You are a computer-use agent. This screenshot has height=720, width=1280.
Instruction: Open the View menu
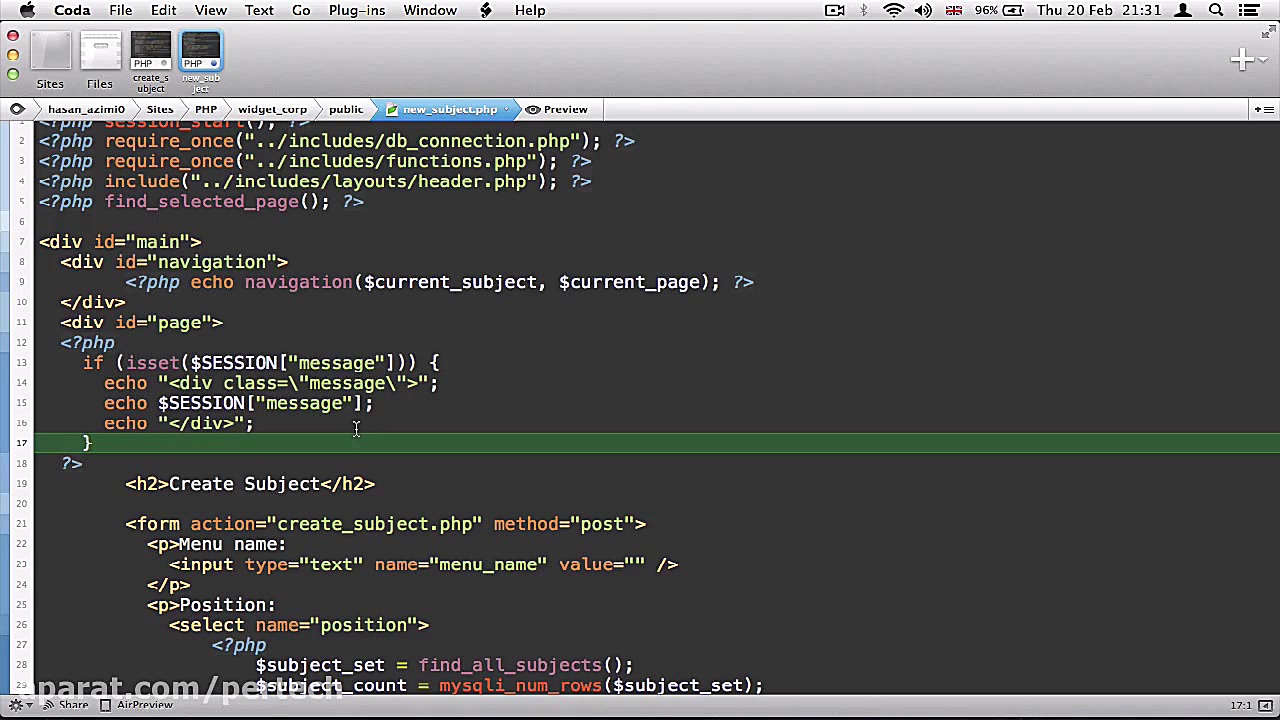click(210, 10)
